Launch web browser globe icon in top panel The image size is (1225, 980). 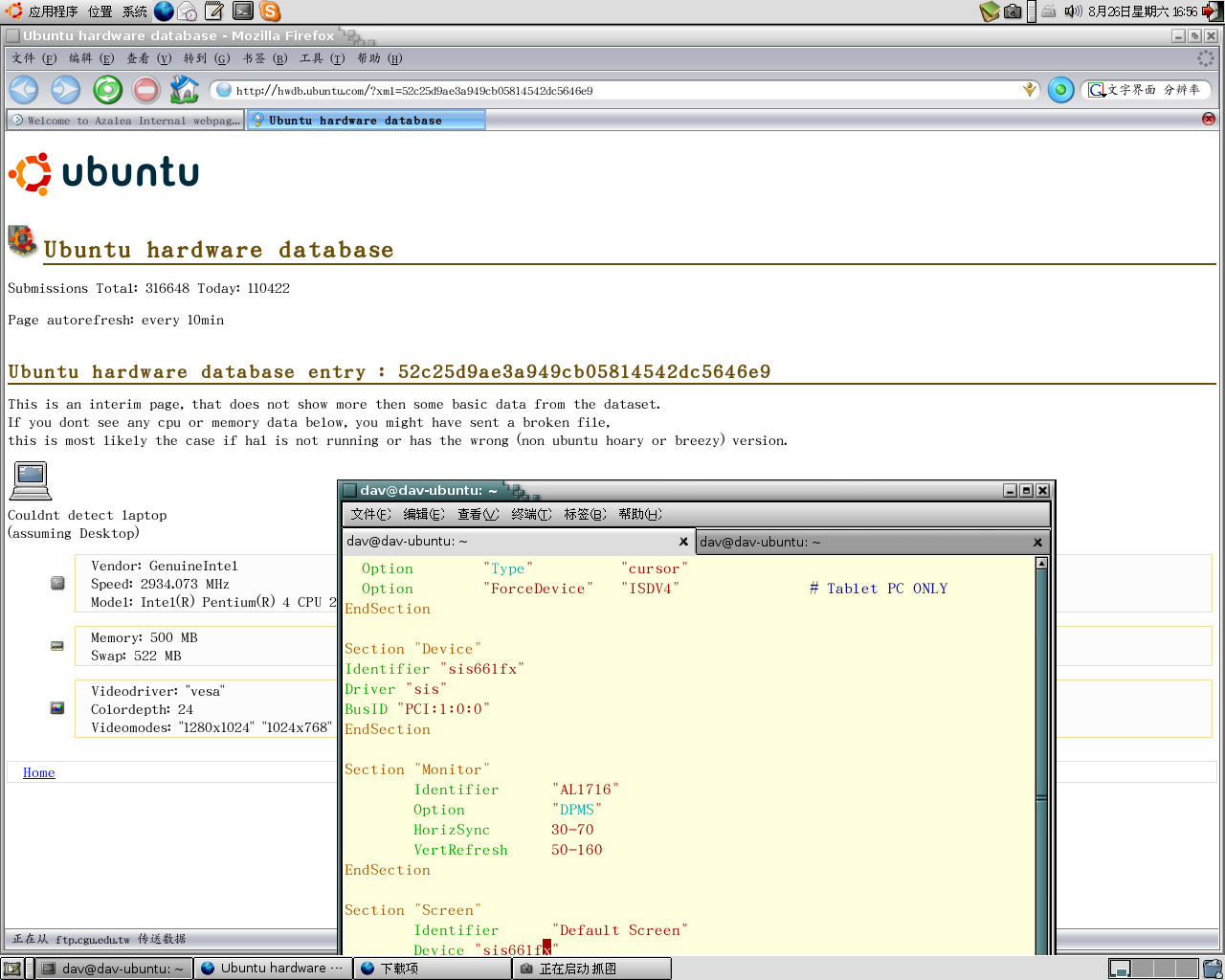point(165,11)
